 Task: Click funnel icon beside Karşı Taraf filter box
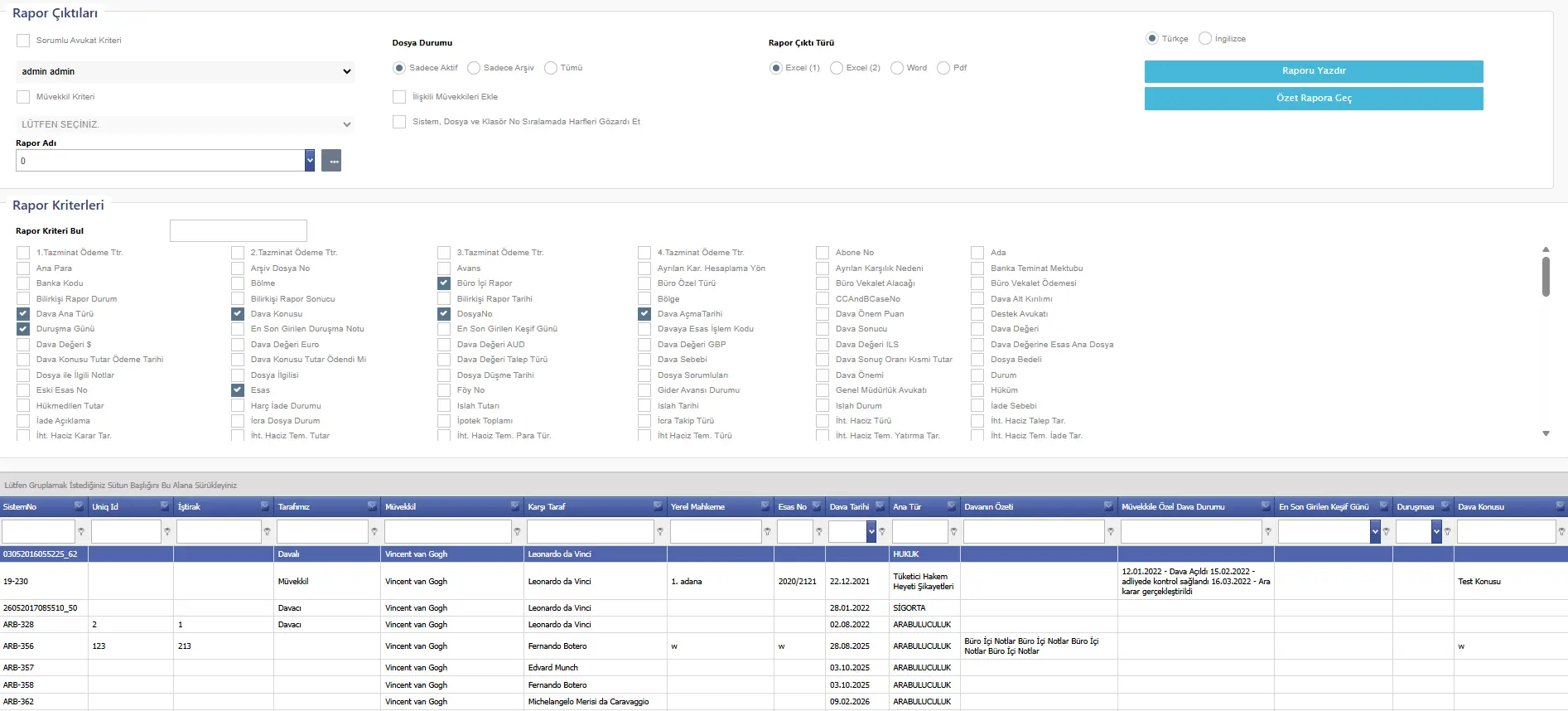660,532
